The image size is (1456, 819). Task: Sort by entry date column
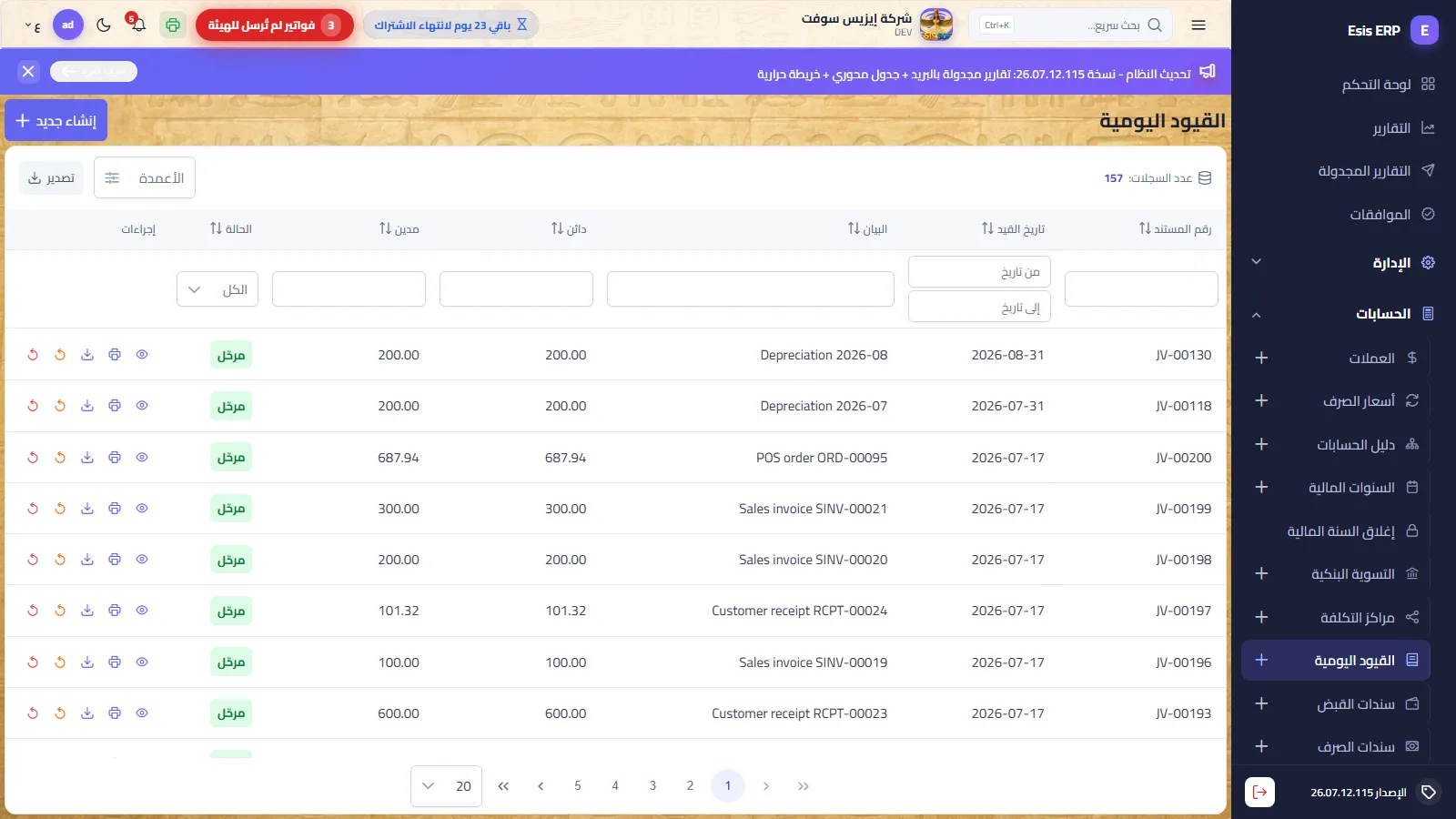(1013, 228)
